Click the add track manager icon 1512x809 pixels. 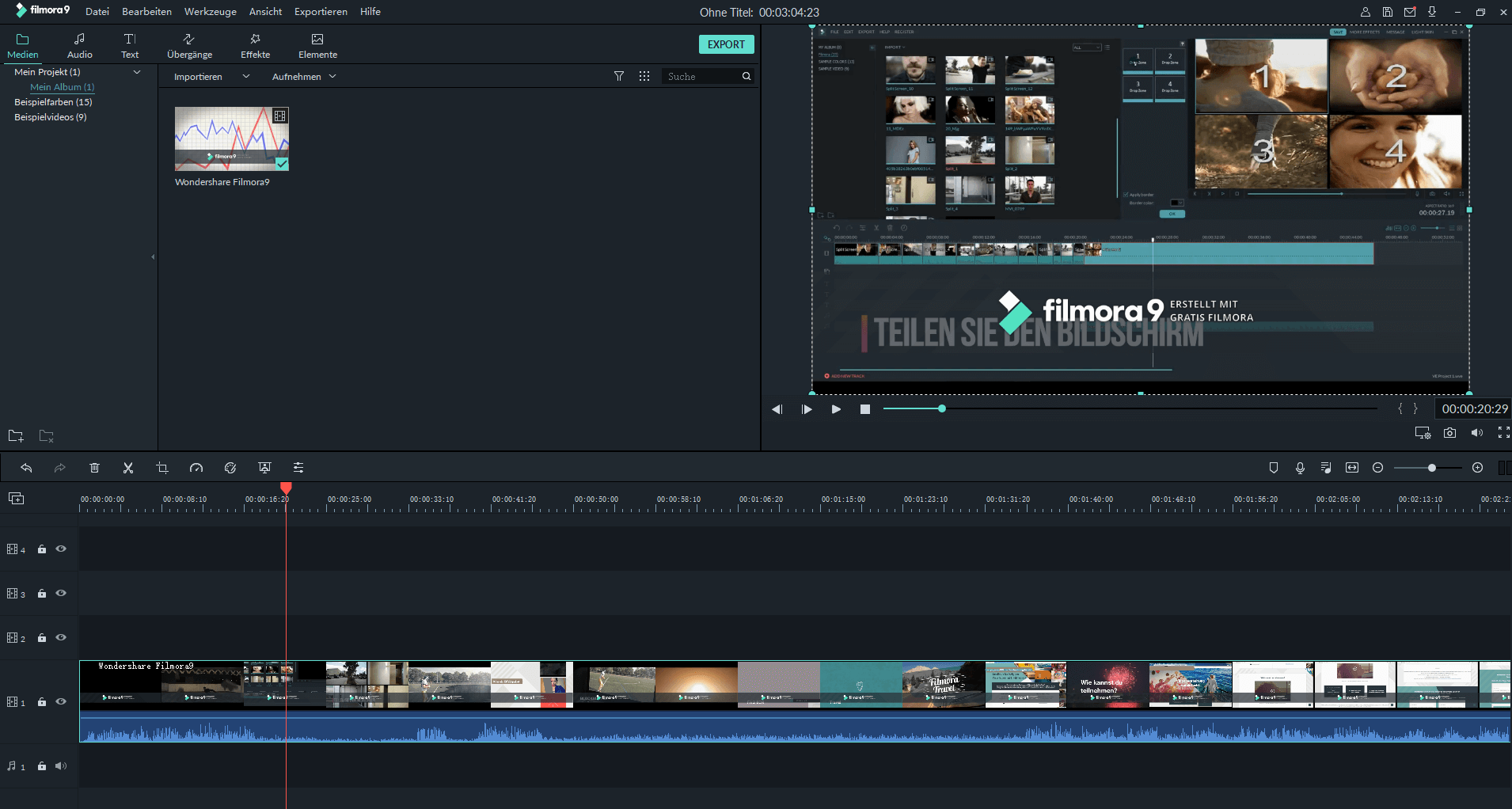pos(17,498)
